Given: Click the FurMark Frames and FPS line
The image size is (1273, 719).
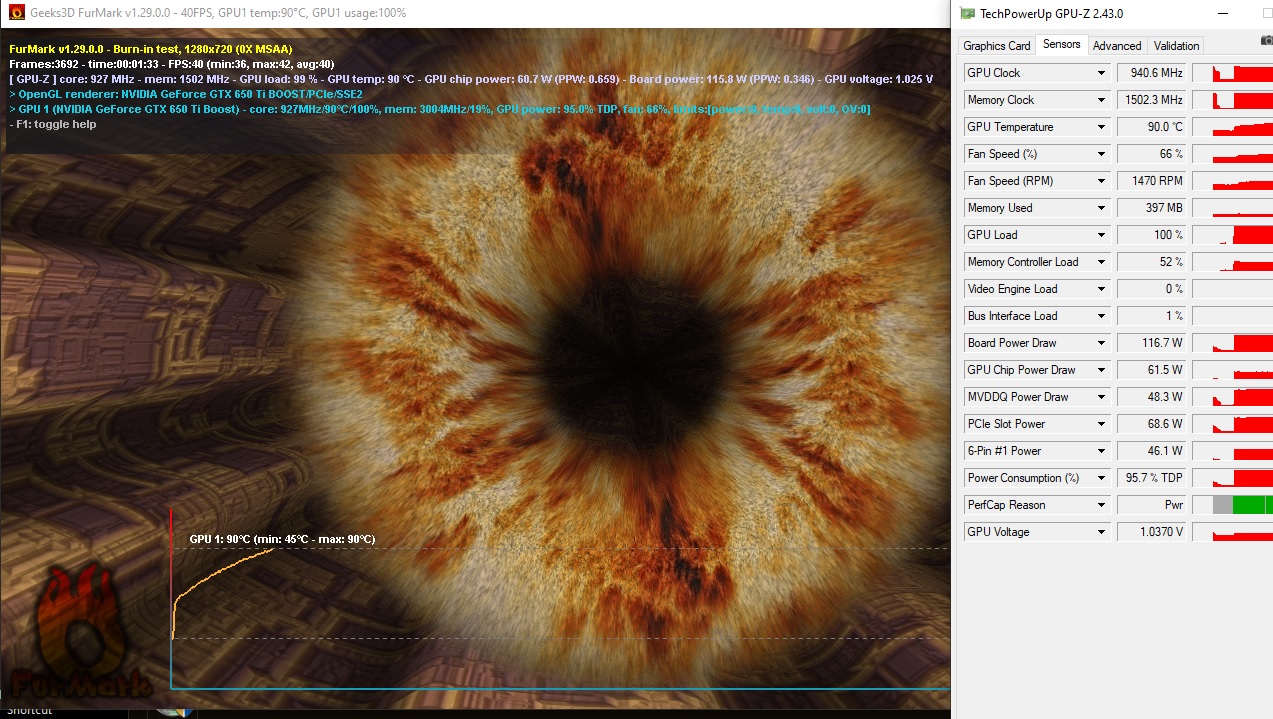Looking at the screenshot, I should 171,64.
